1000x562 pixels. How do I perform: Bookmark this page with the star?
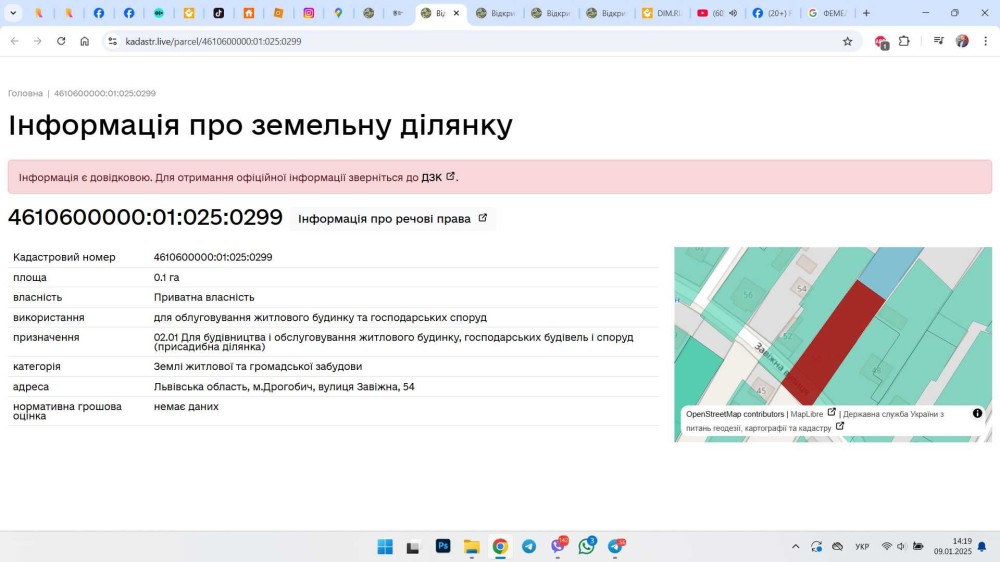click(x=848, y=41)
